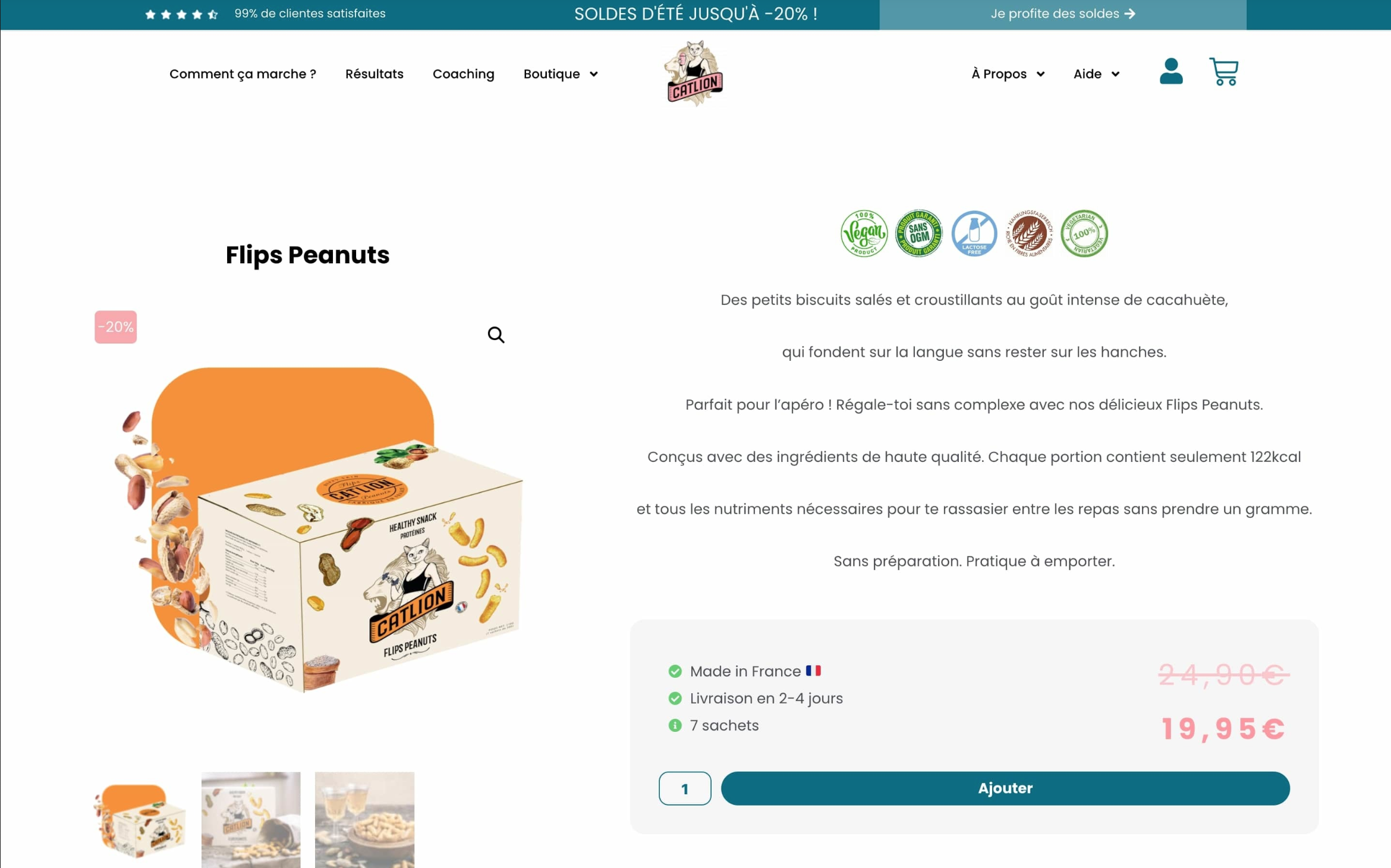The image size is (1391, 868).
Task: Expand the À Propos dropdown
Action: click(x=1008, y=74)
